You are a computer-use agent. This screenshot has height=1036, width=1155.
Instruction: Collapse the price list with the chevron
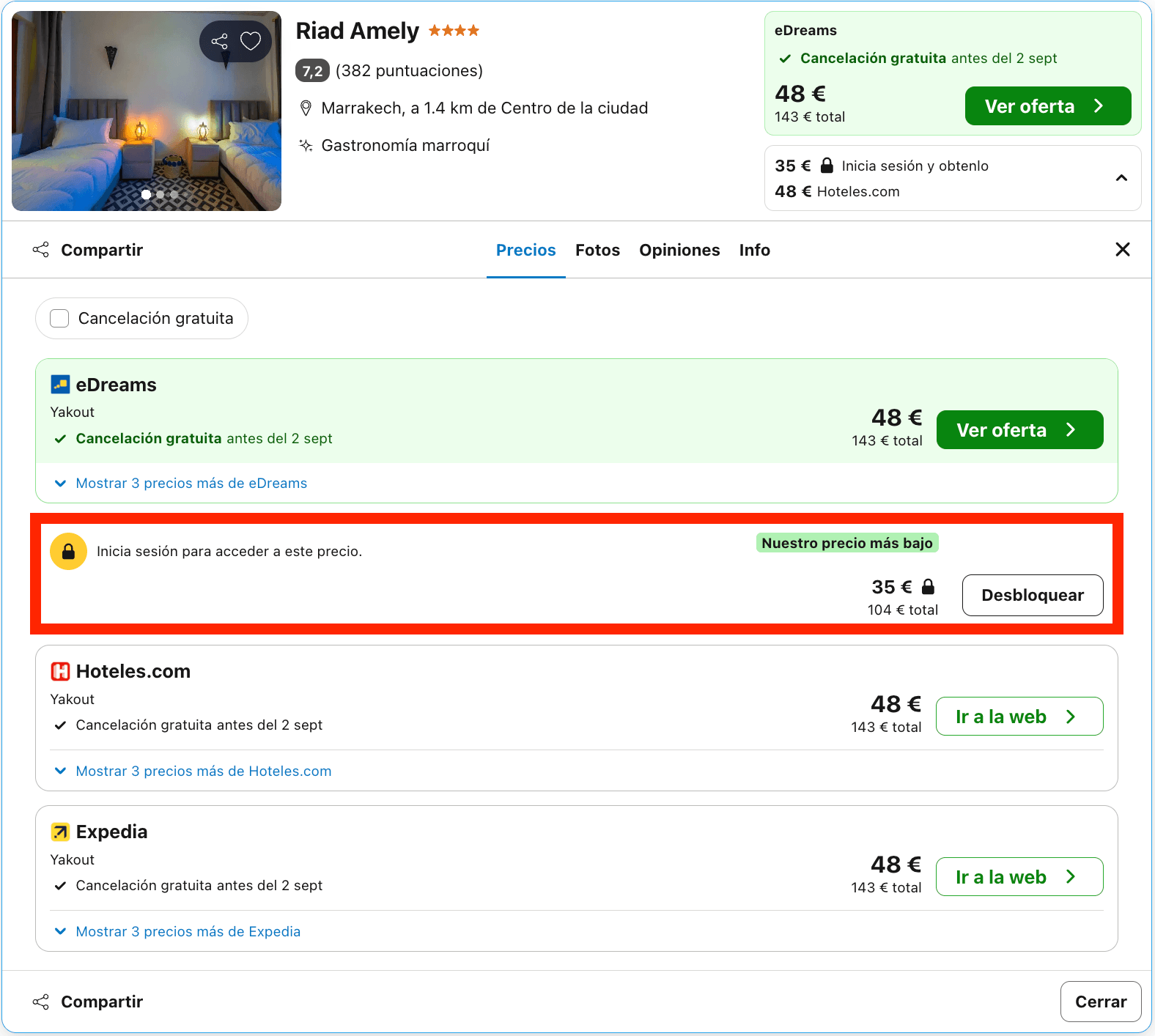pyautogui.click(x=1121, y=178)
